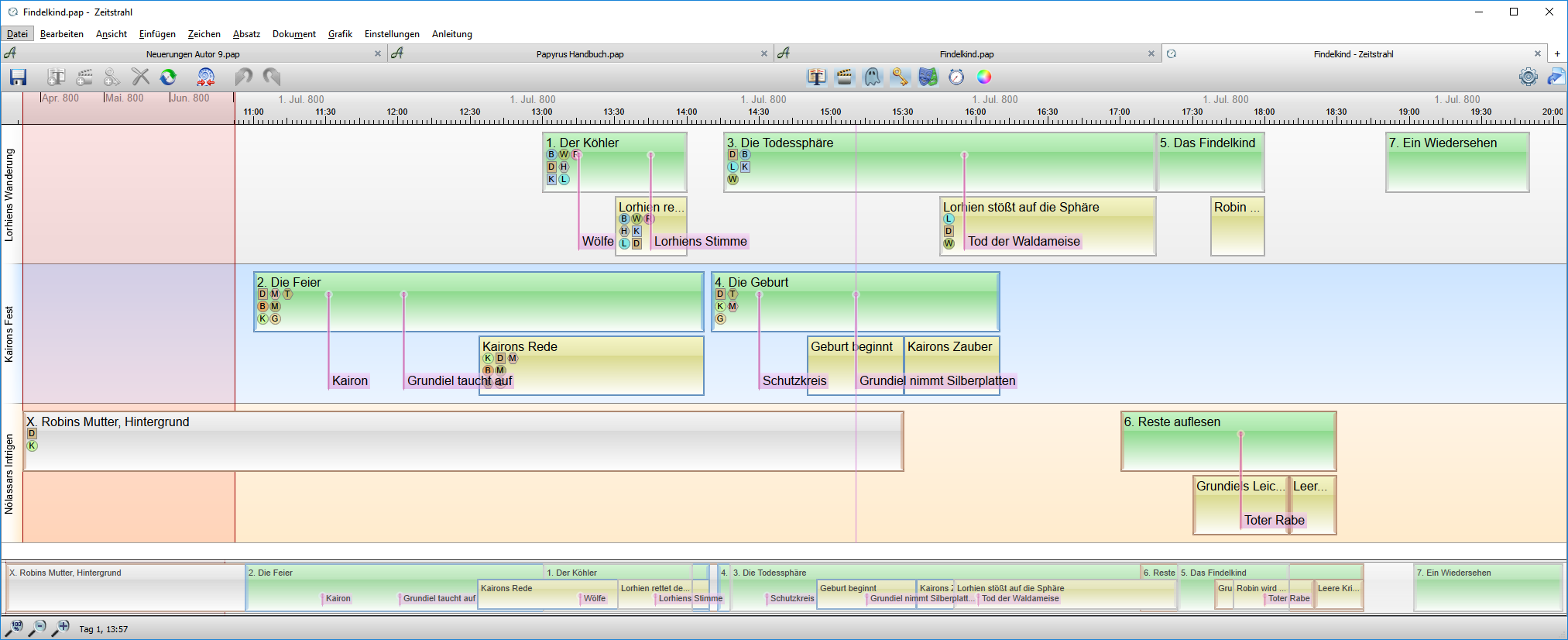Toggle the theater masks character display
The height and width of the screenshot is (640, 1568).
928,77
